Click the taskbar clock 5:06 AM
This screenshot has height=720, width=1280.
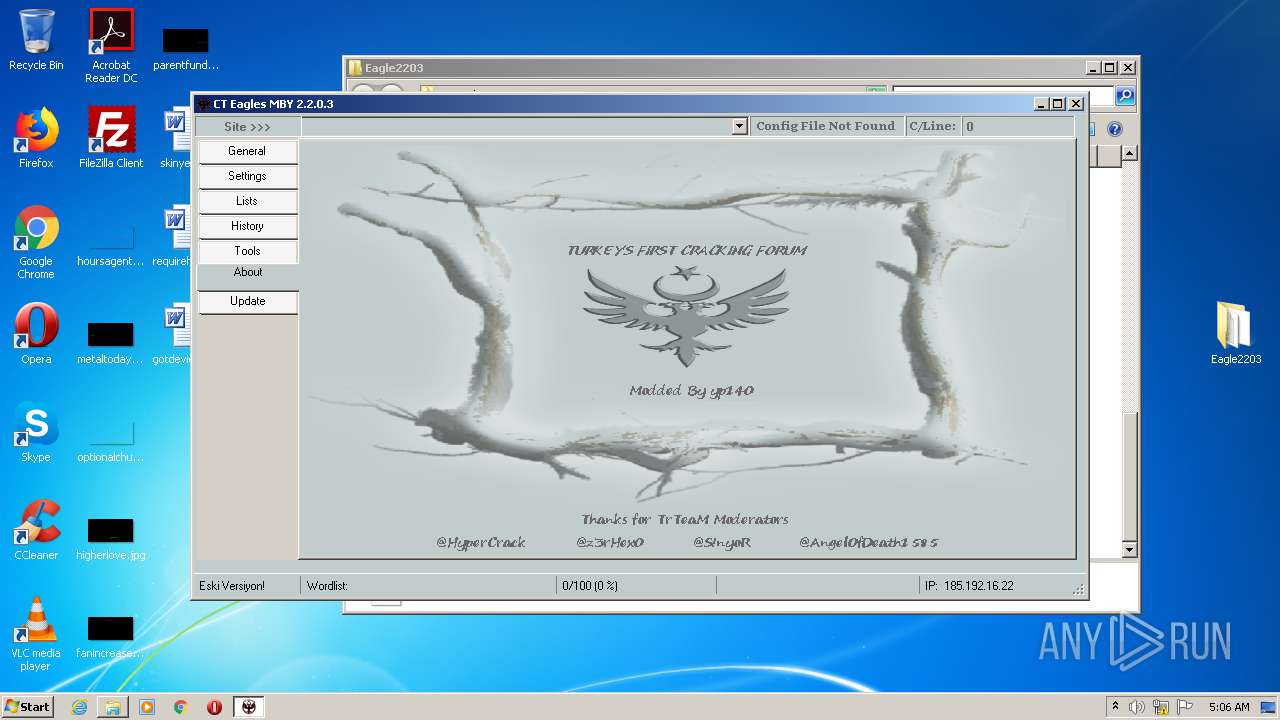(x=1229, y=706)
